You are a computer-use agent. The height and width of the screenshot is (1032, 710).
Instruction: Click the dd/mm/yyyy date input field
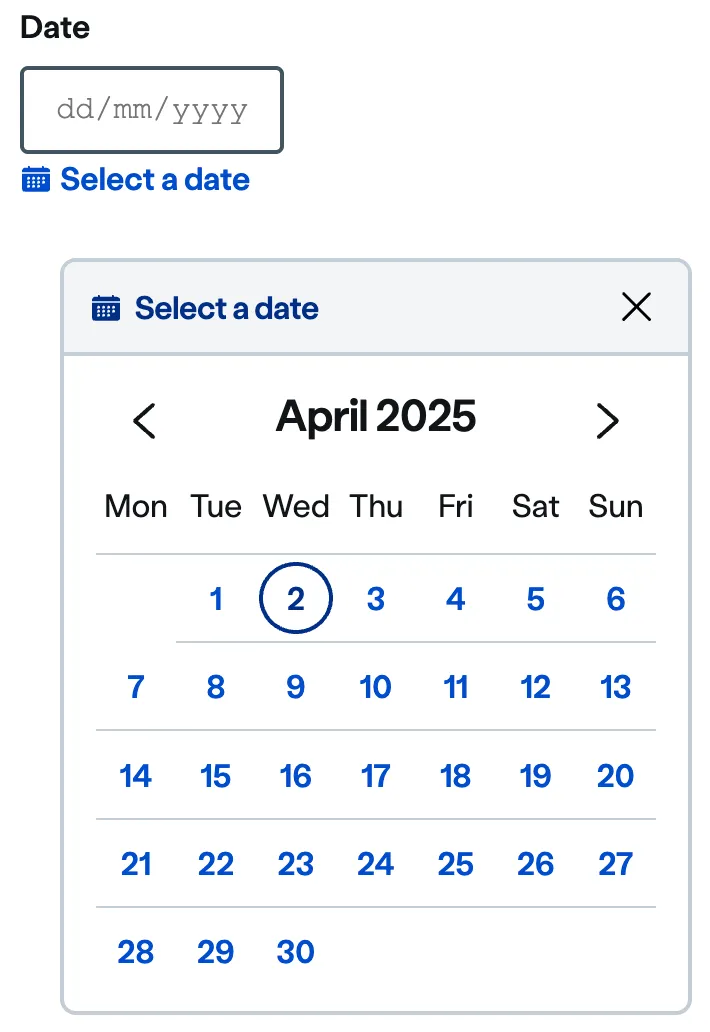(x=152, y=110)
